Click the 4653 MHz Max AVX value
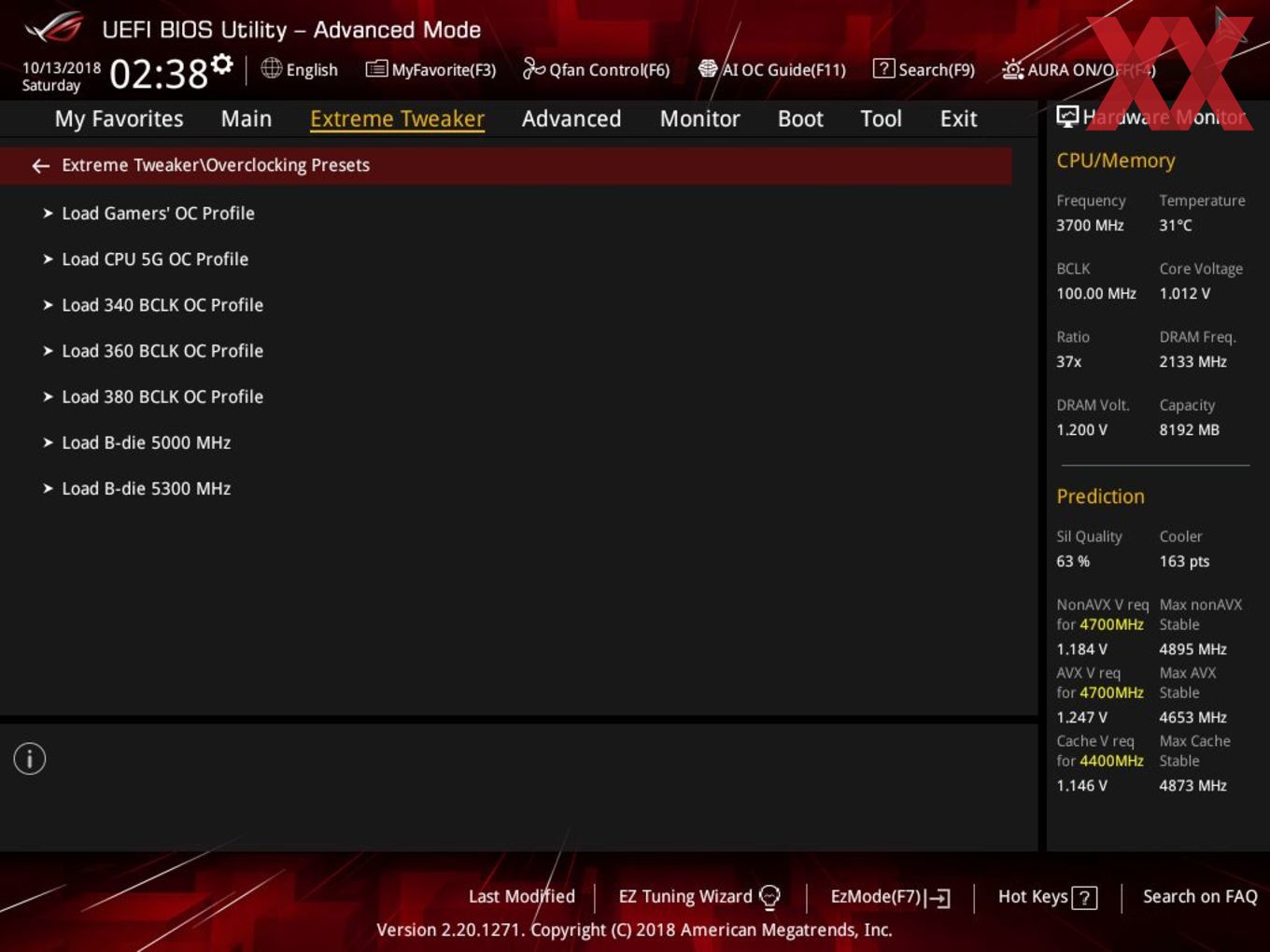 click(1192, 717)
